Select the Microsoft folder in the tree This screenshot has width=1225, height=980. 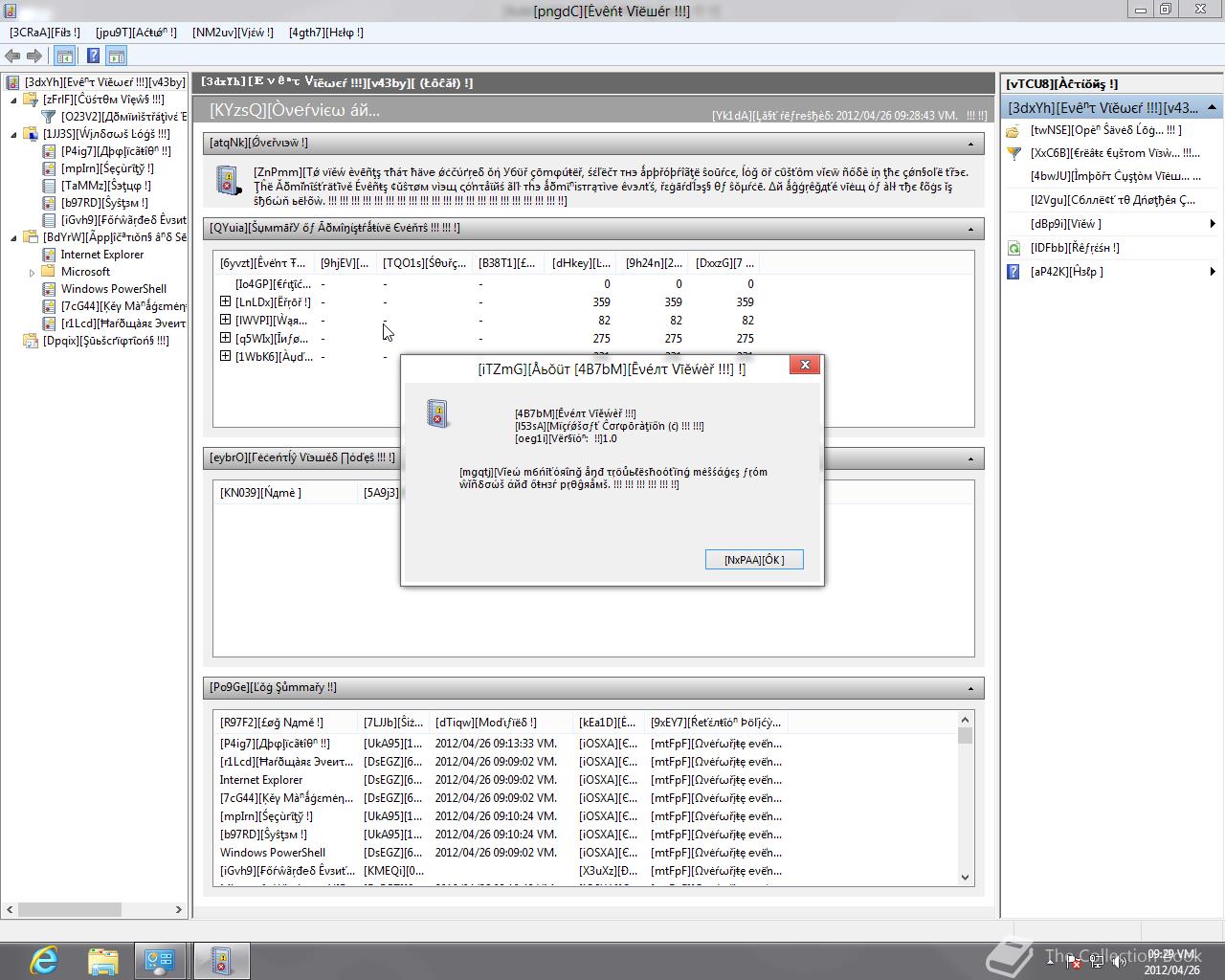85,272
